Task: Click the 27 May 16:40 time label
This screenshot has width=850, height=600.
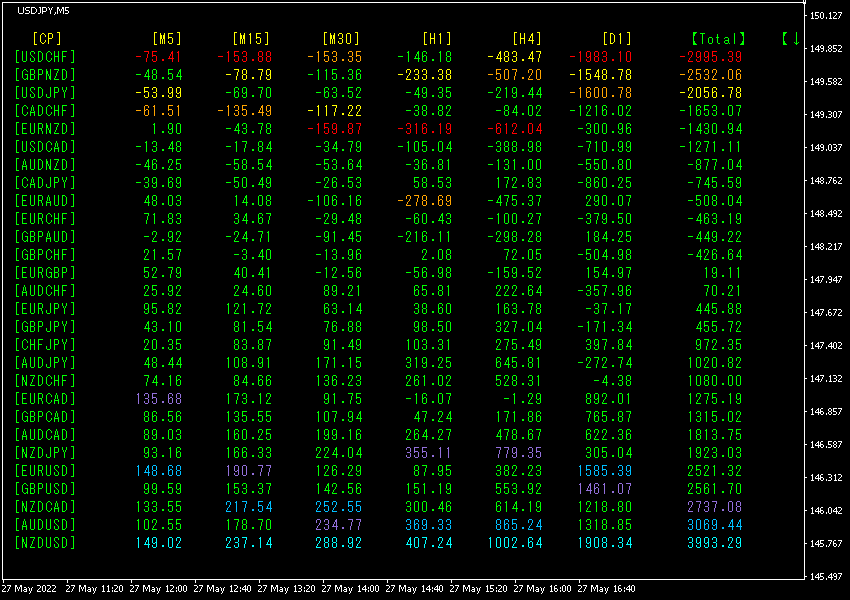Action: click(x=606, y=588)
